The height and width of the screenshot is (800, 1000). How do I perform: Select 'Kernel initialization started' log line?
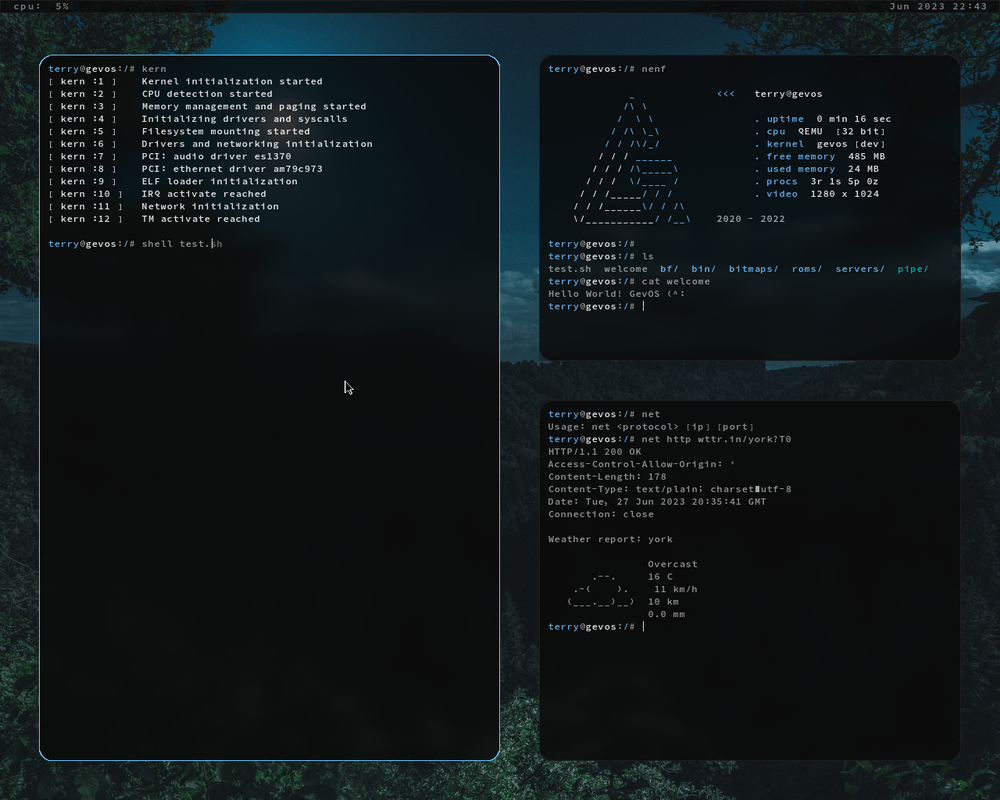tap(232, 82)
